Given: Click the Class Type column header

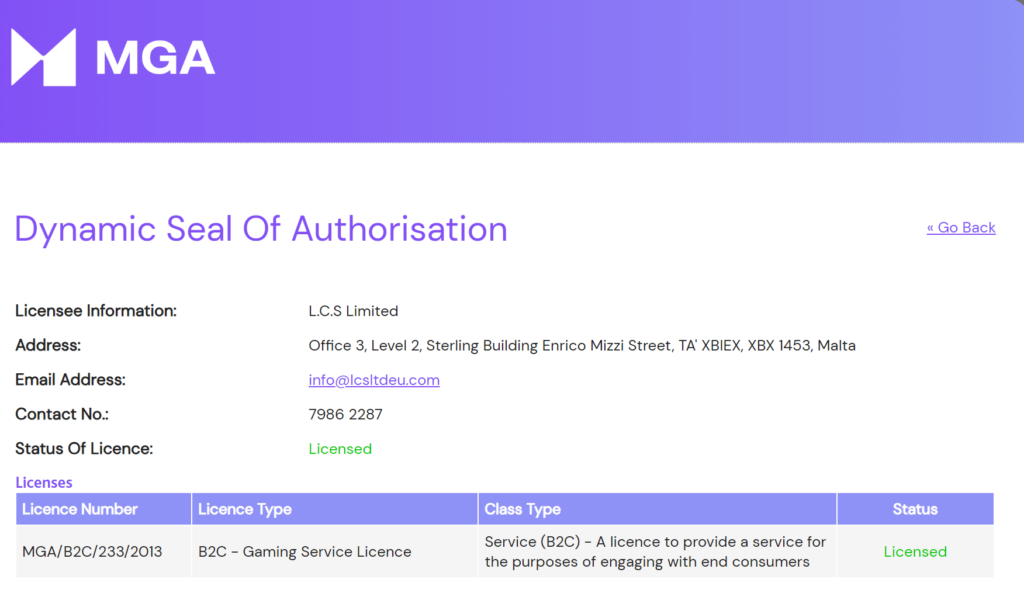Looking at the screenshot, I should point(522,509).
